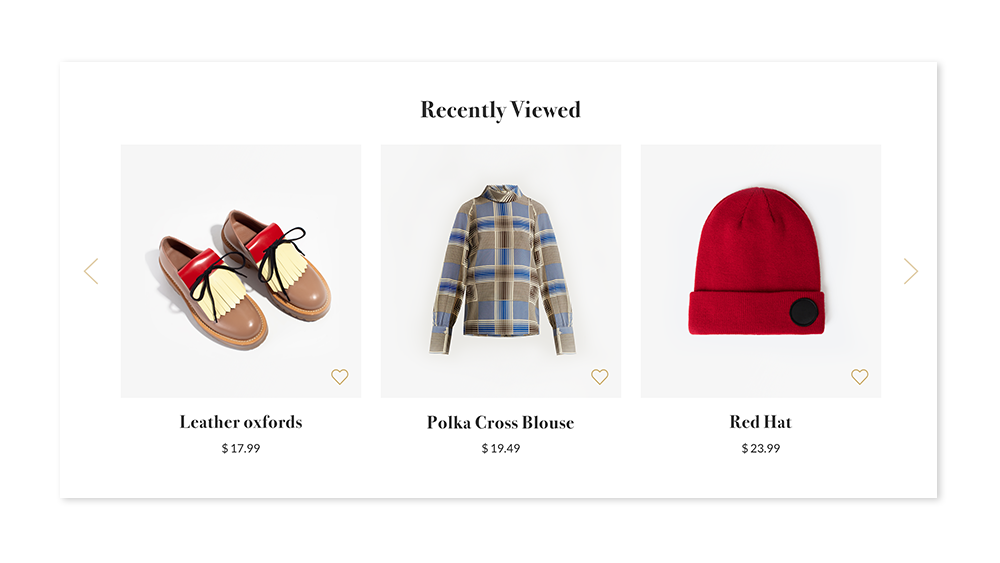Click the Recently Viewed heading
Viewport: 1000px width, 563px height.
click(501, 110)
